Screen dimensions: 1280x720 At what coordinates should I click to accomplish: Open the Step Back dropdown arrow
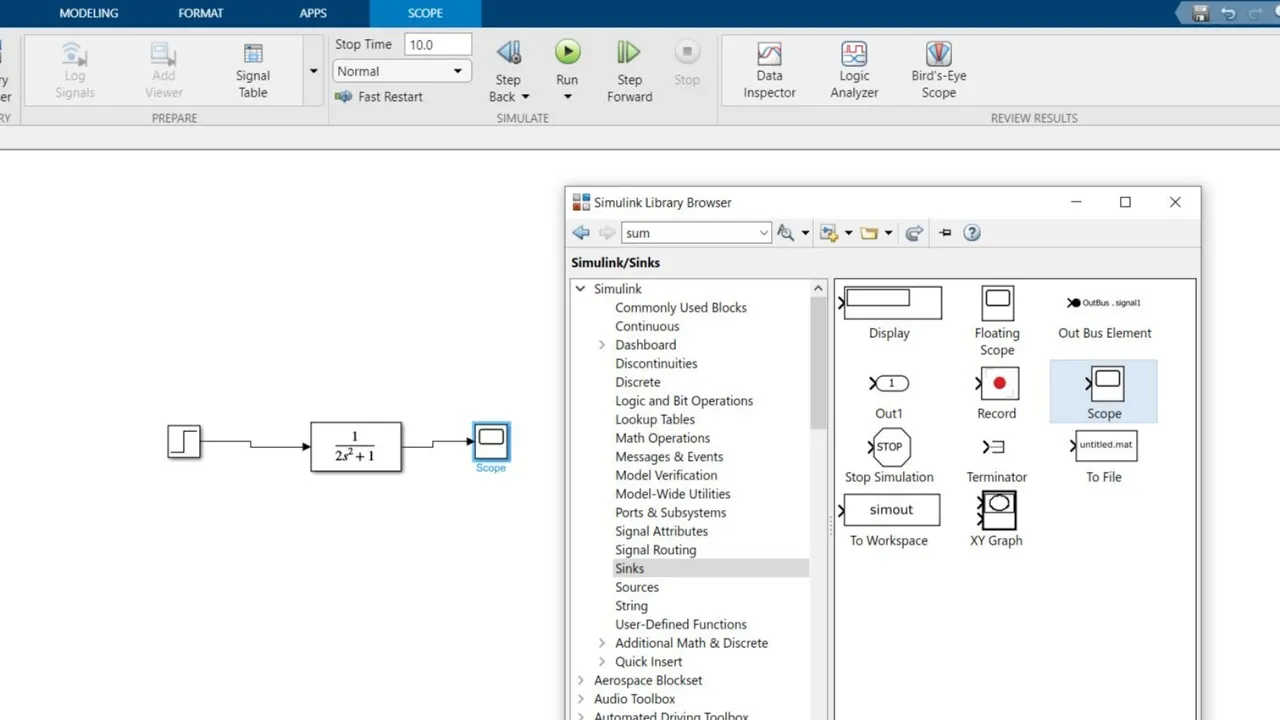click(x=525, y=97)
